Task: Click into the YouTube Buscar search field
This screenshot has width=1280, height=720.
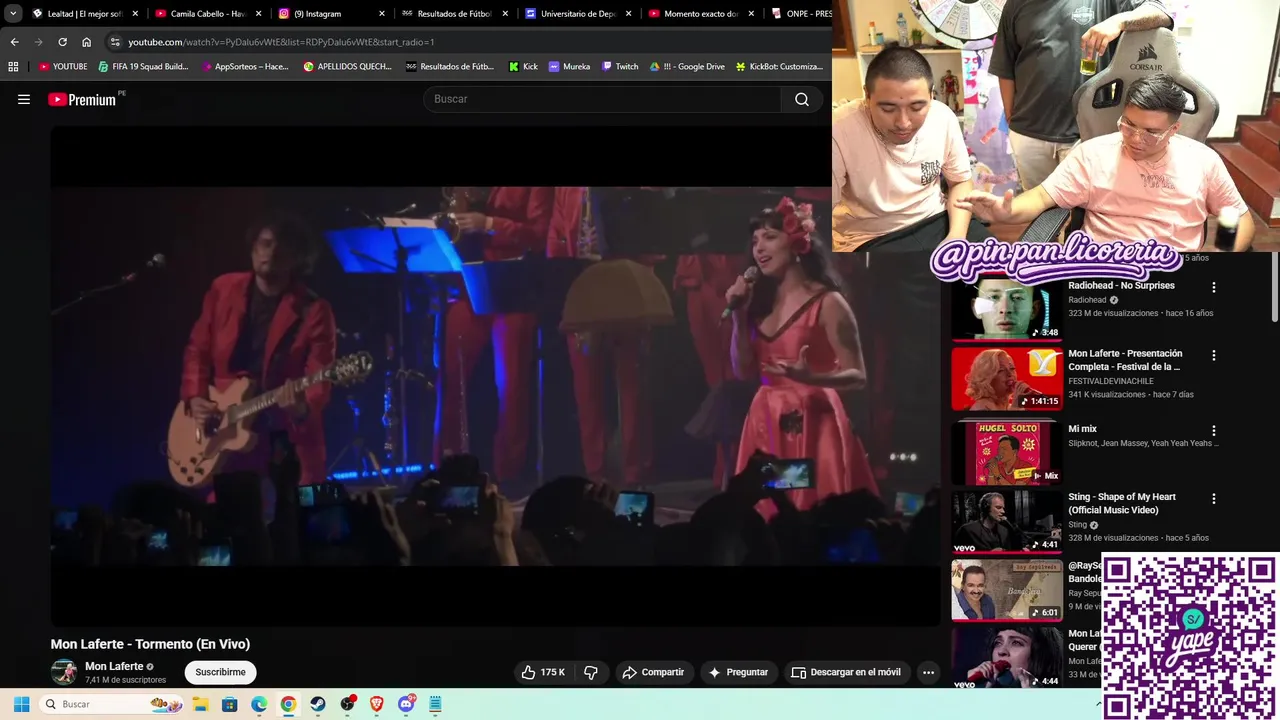Action: pyautogui.click(x=603, y=99)
